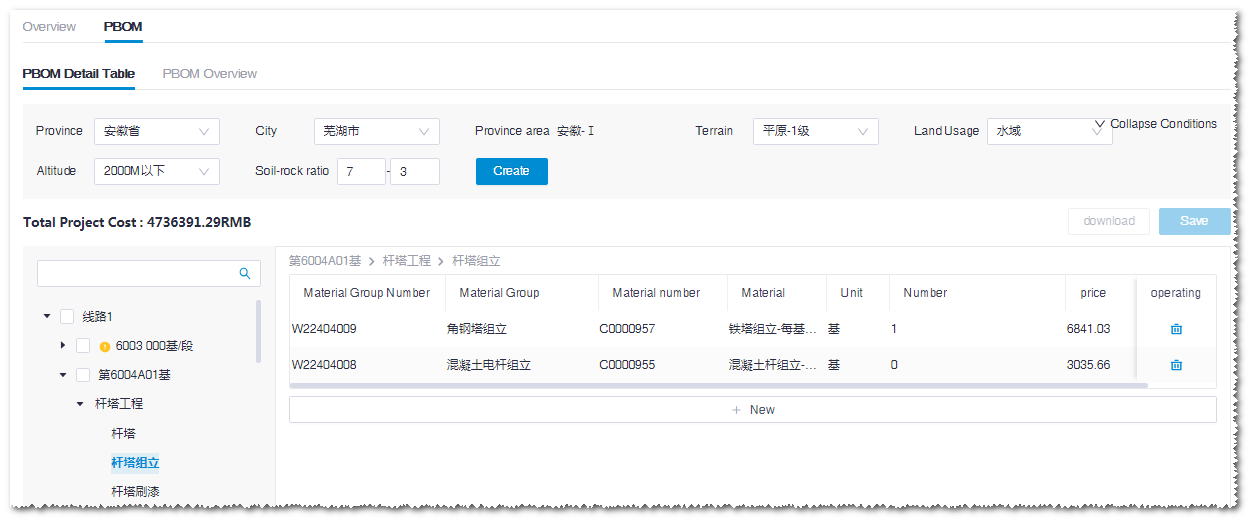
Task: Expand the 6003 000基/段 tree node arrow
Action: (x=63, y=345)
